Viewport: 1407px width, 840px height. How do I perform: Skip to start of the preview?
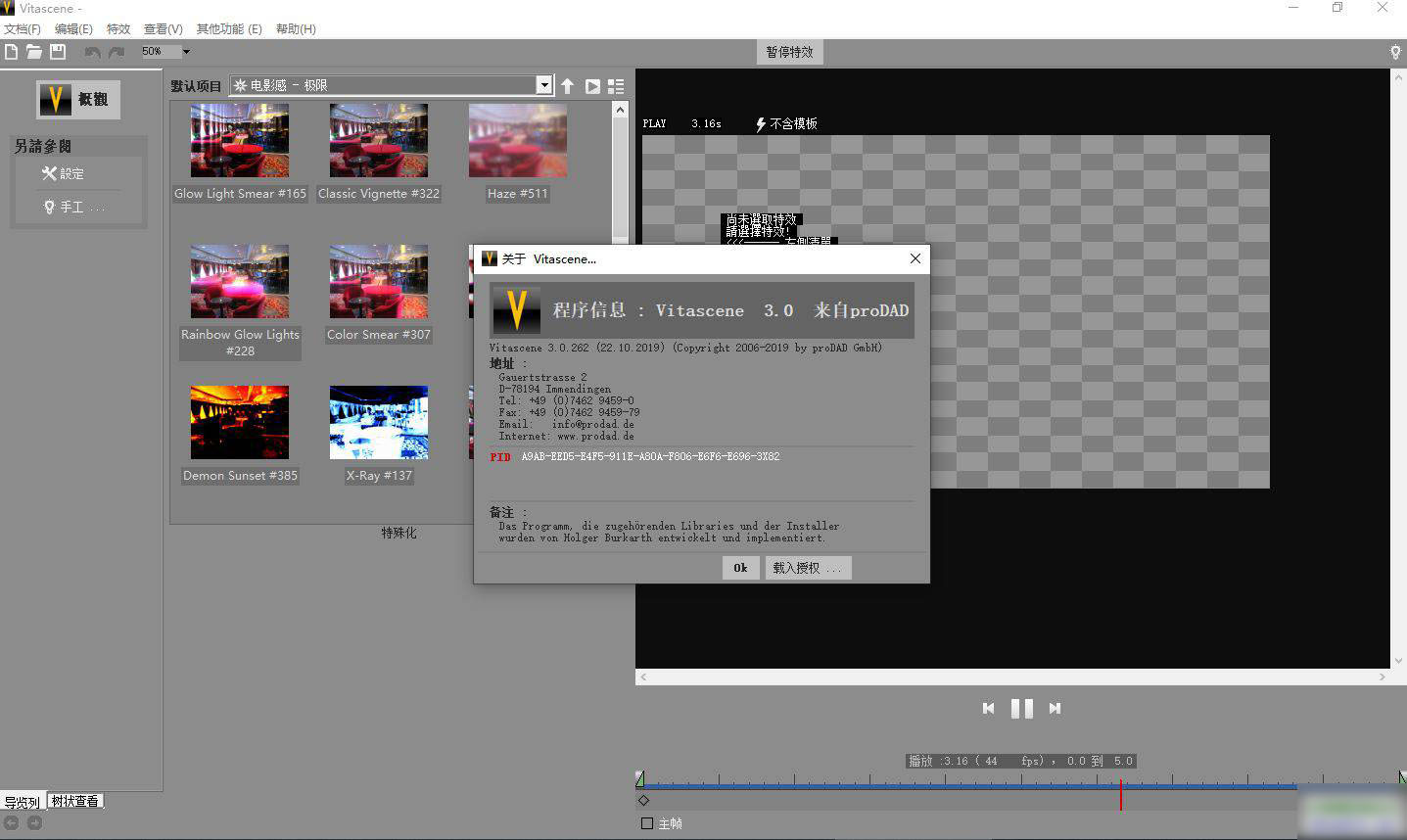[988, 708]
